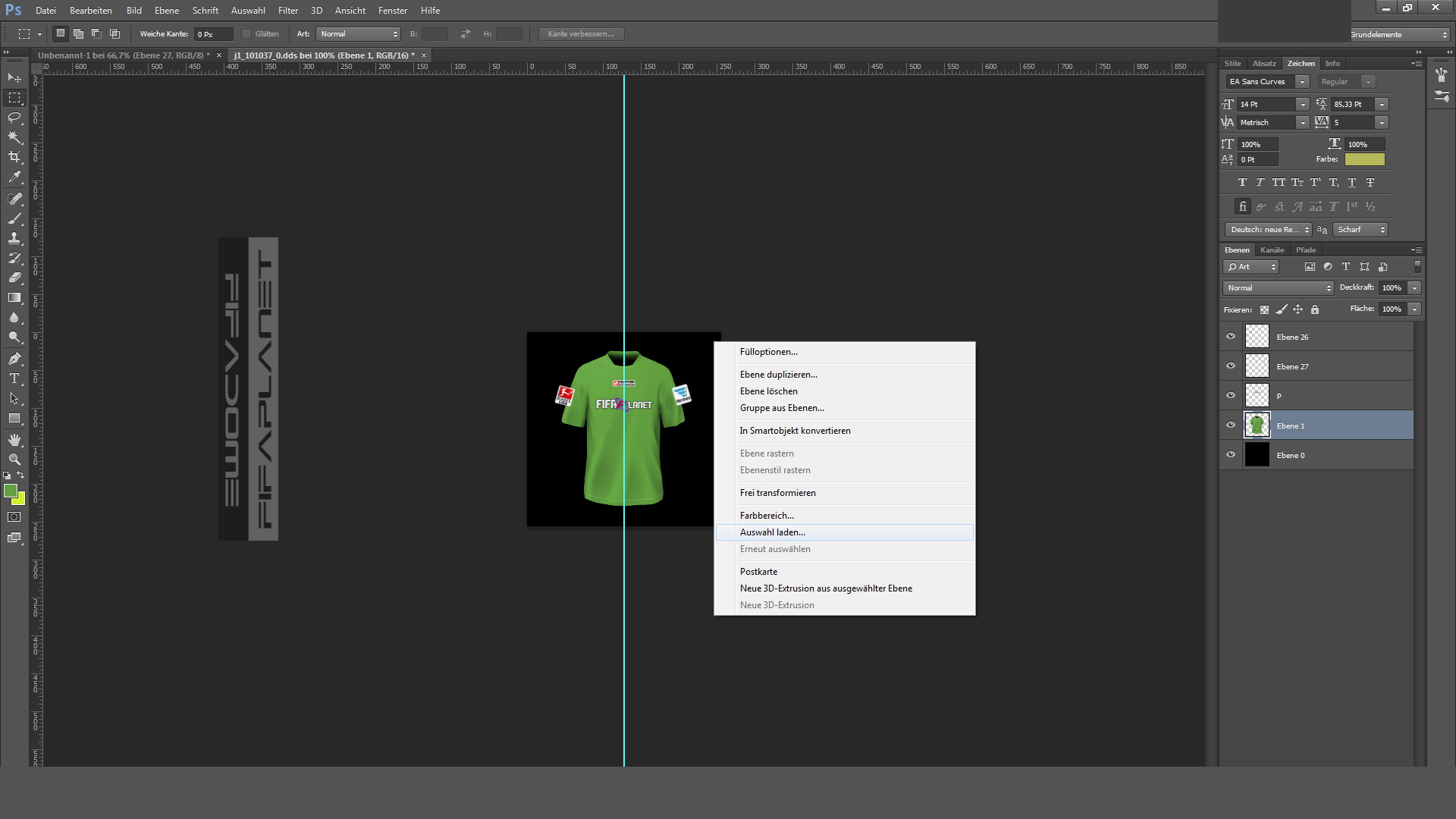Enable the Glätten checkbox
1456x819 pixels.
(246, 34)
